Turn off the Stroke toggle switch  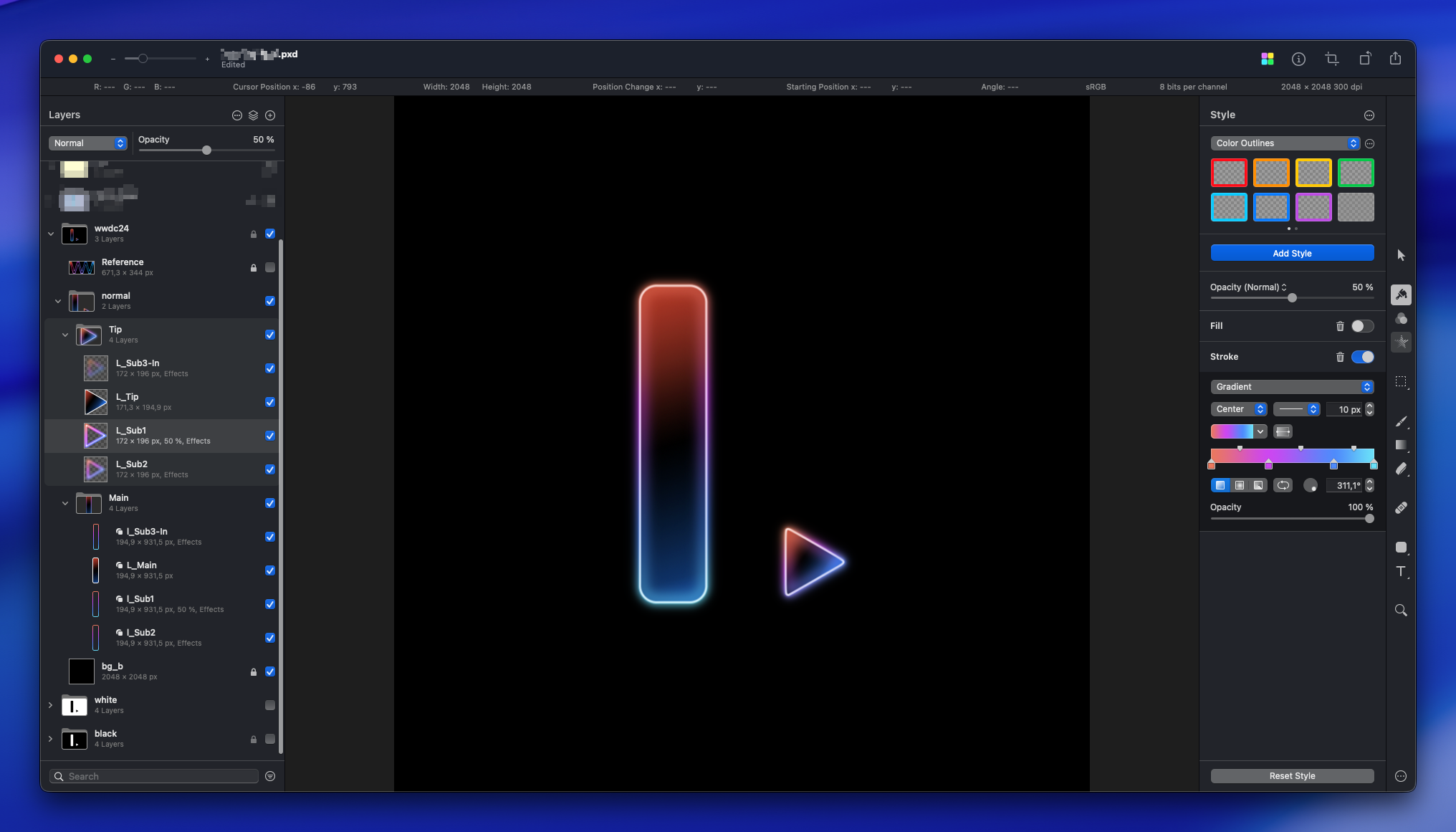click(1362, 357)
